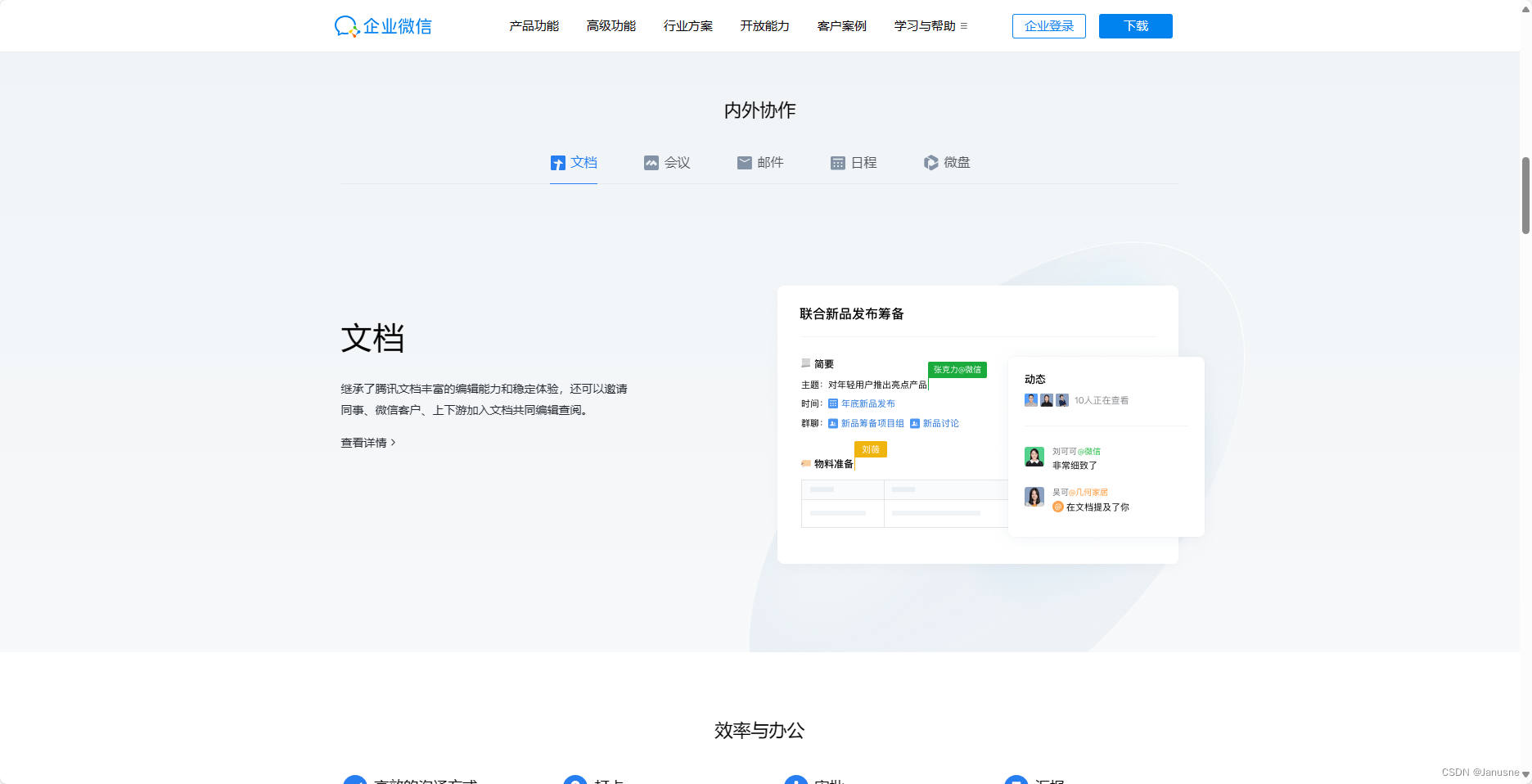Select the 文档 tab icon
The width and height of the screenshot is (1532, 784).
point(558,163)
